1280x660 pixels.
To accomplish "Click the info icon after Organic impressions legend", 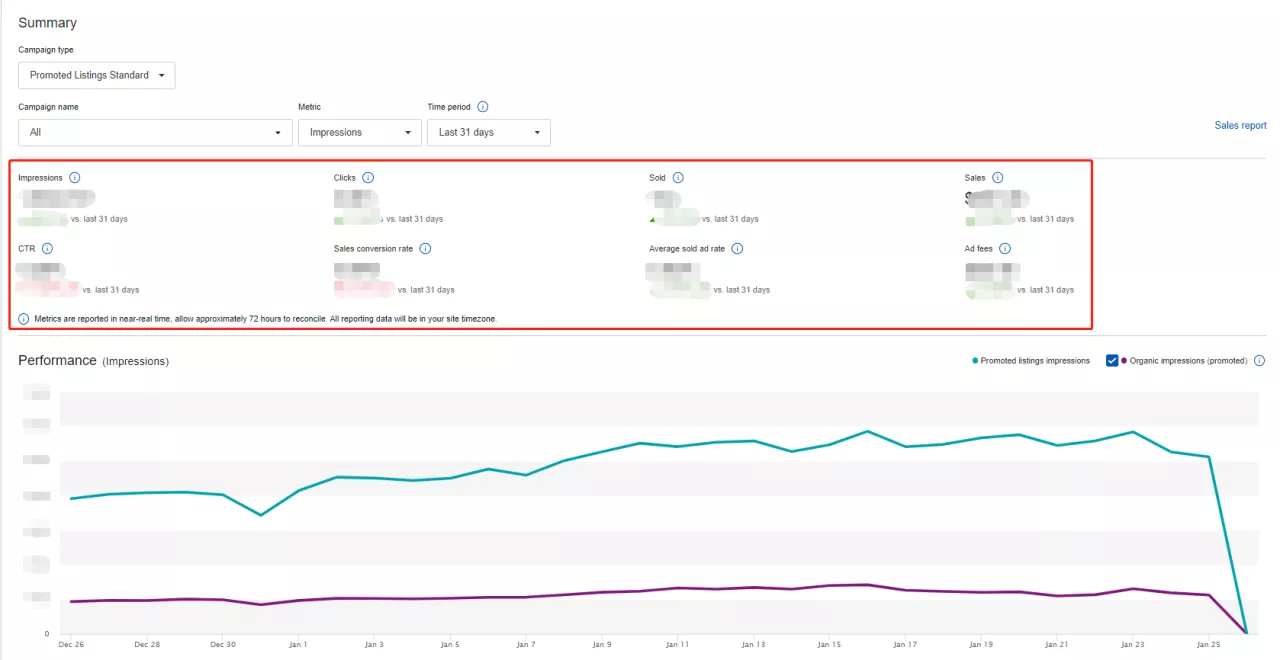I will tap(1259, 361).
